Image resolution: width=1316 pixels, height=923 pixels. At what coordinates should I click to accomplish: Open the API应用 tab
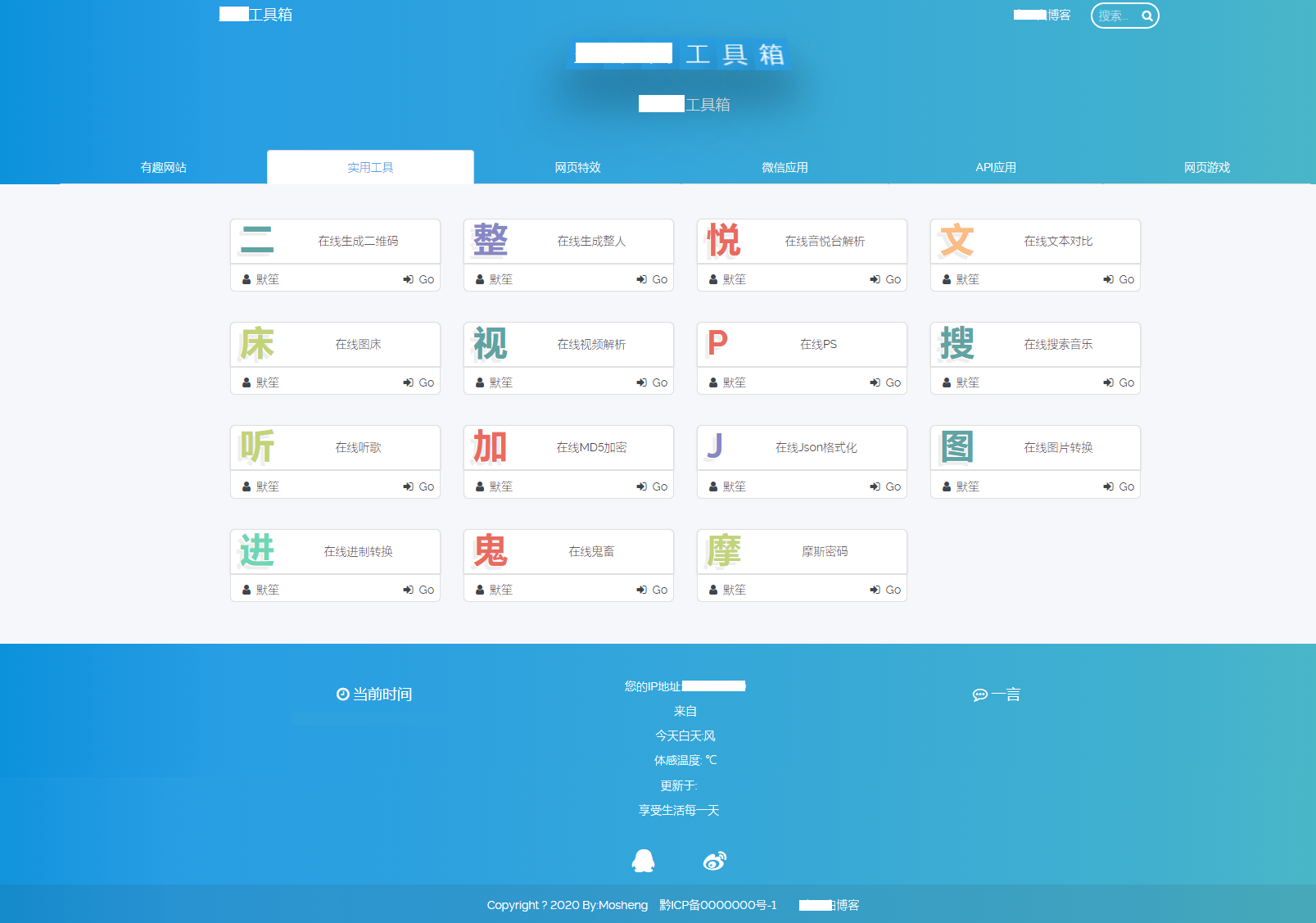coord(996,167)
